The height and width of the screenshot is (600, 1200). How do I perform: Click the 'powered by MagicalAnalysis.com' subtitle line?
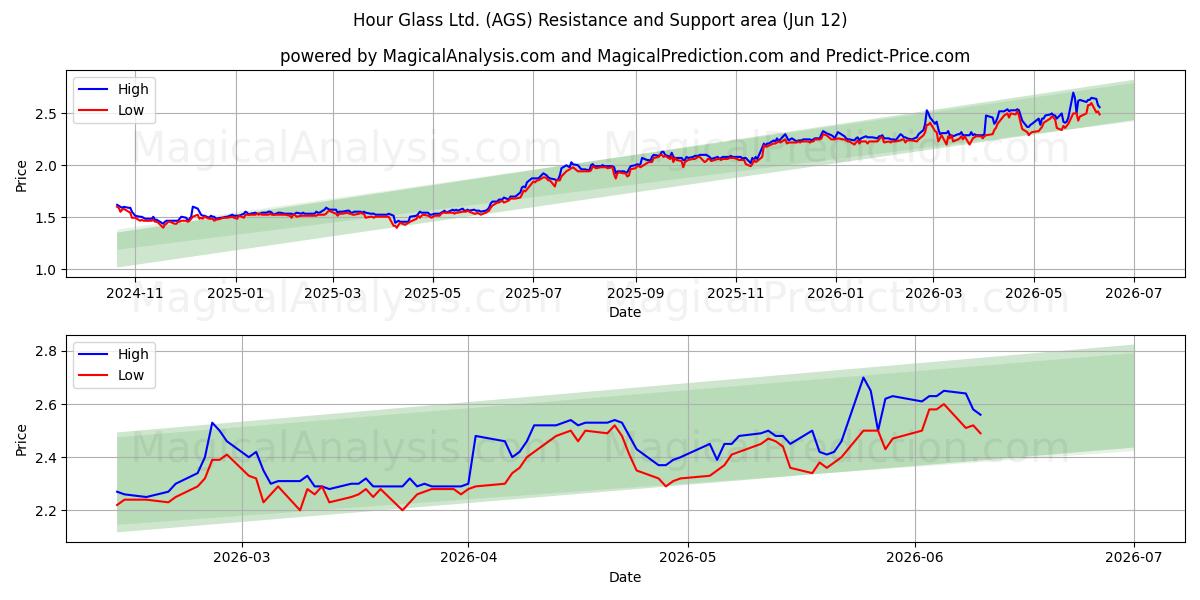(625, 56)
